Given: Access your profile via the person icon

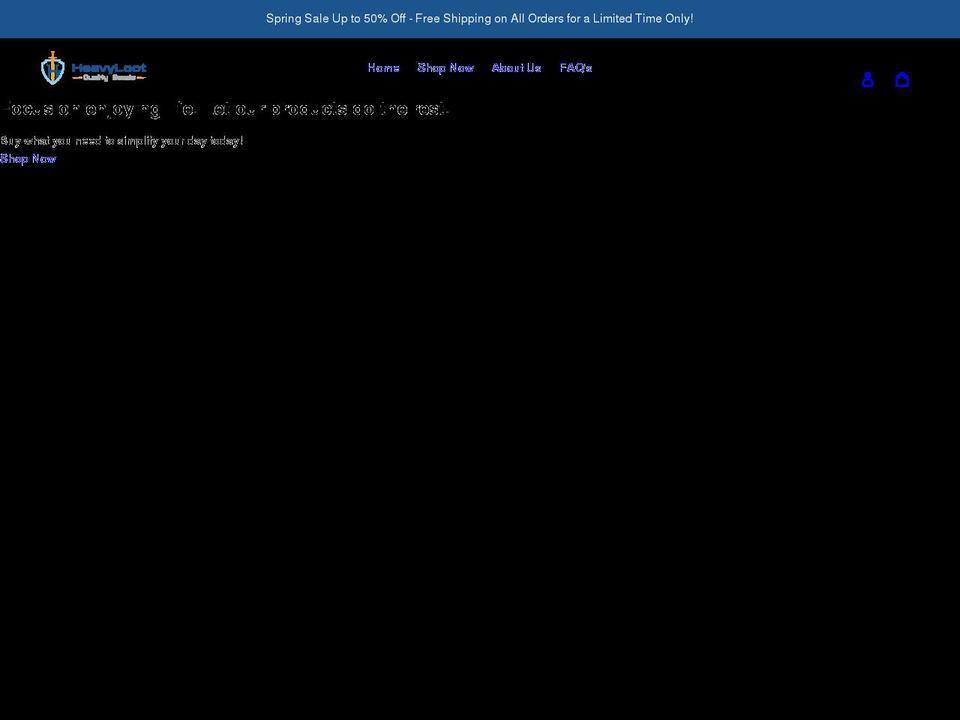Looking at the screenshot, I should click(867, 79).
